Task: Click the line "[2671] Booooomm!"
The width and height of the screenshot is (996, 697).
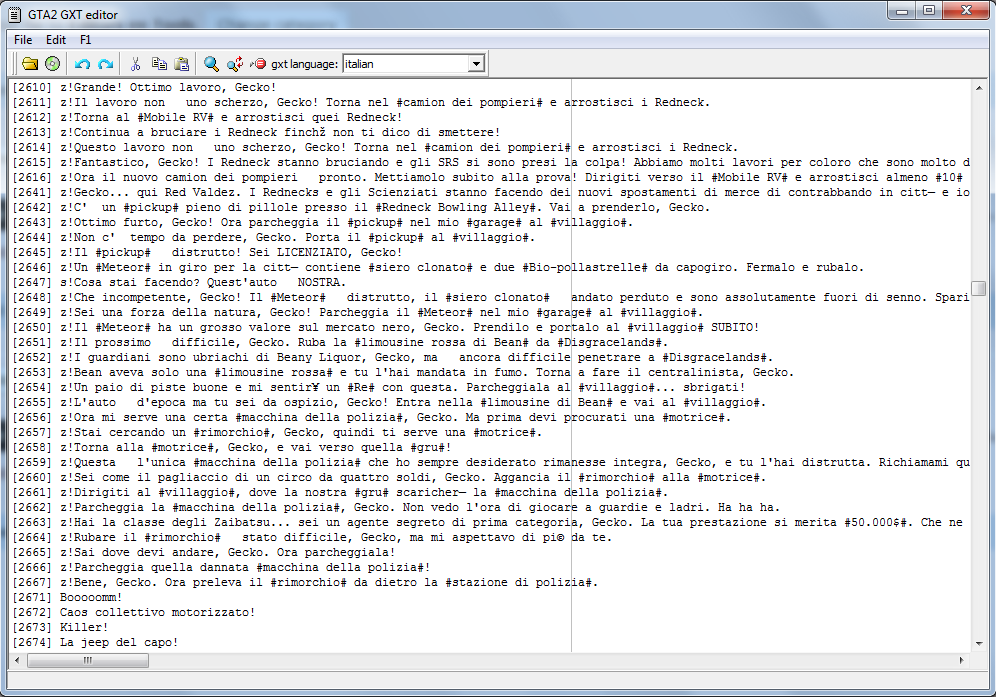Action: [67, 597]
